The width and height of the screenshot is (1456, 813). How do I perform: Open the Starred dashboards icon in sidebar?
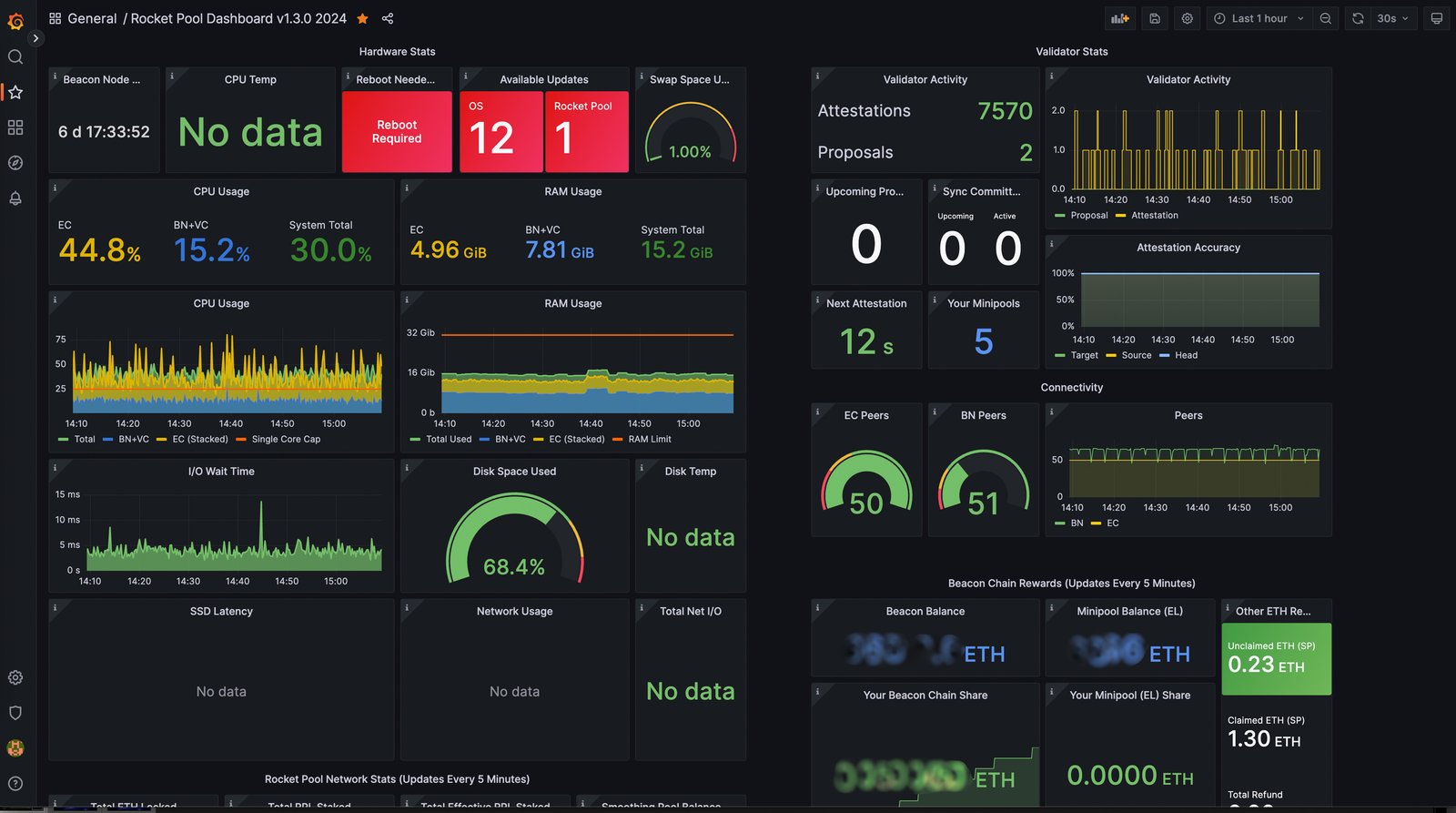[15, 92]
